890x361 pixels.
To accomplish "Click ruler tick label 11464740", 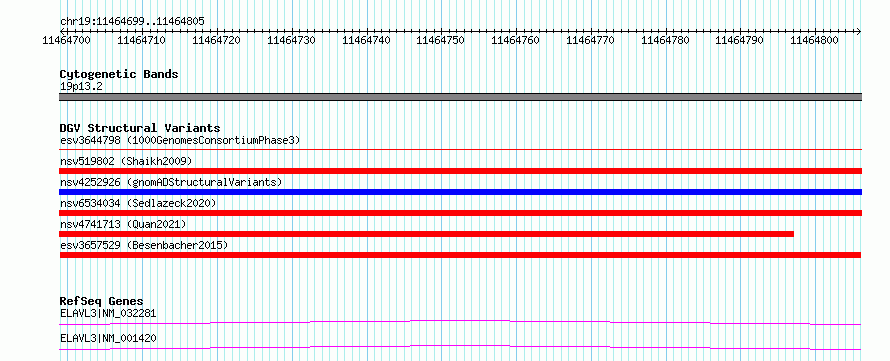I will click(366, 40).
